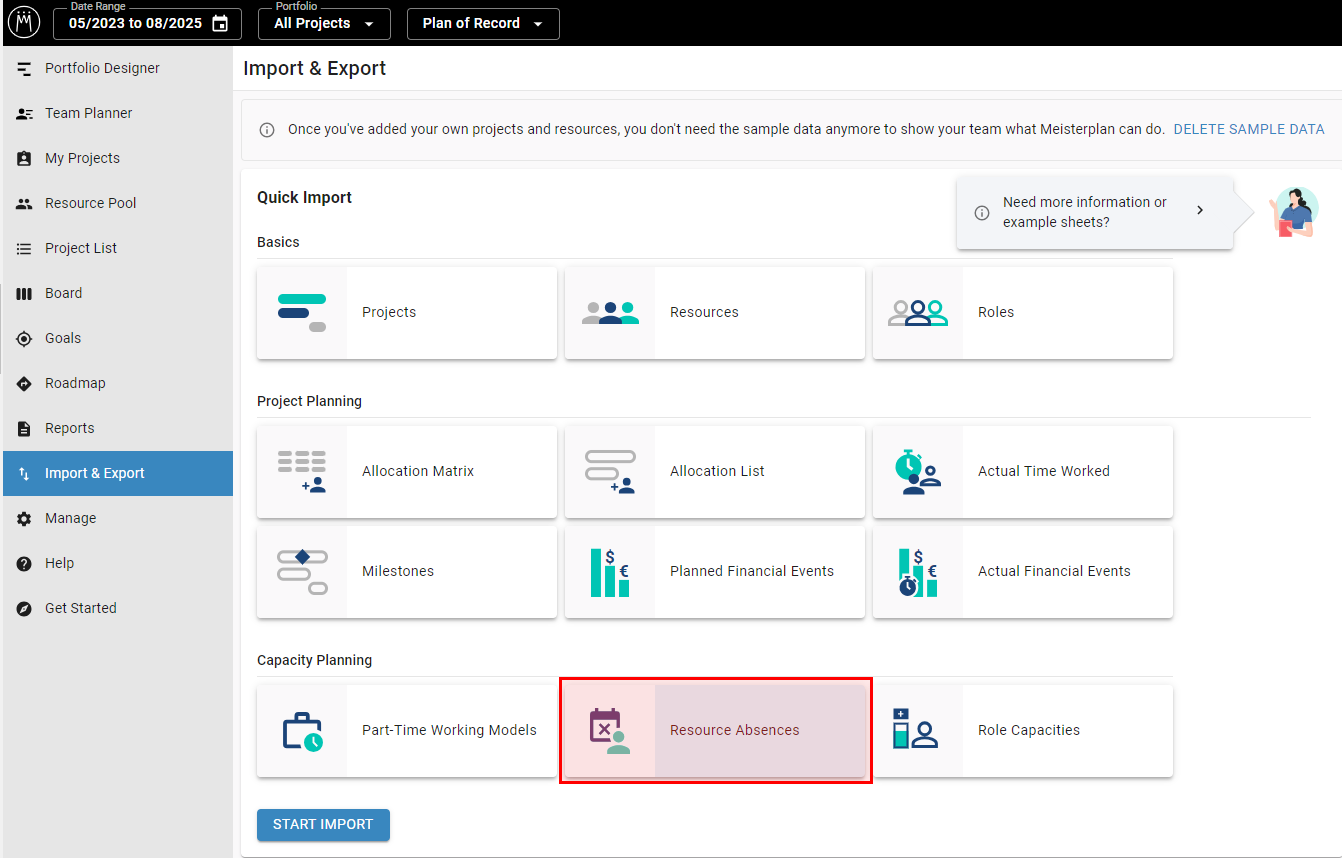The height and width of the screenshot is (858, 1342).
Task: Click the START IMPORT button
Action: point(323,825)
